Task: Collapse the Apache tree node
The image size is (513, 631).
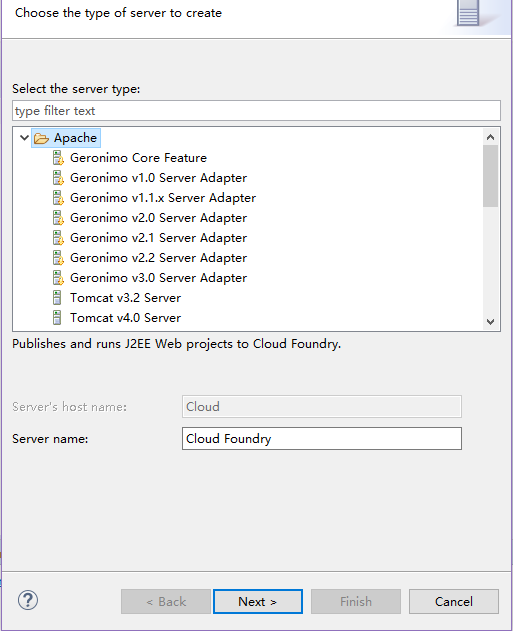Action: (x=24, y=138)
